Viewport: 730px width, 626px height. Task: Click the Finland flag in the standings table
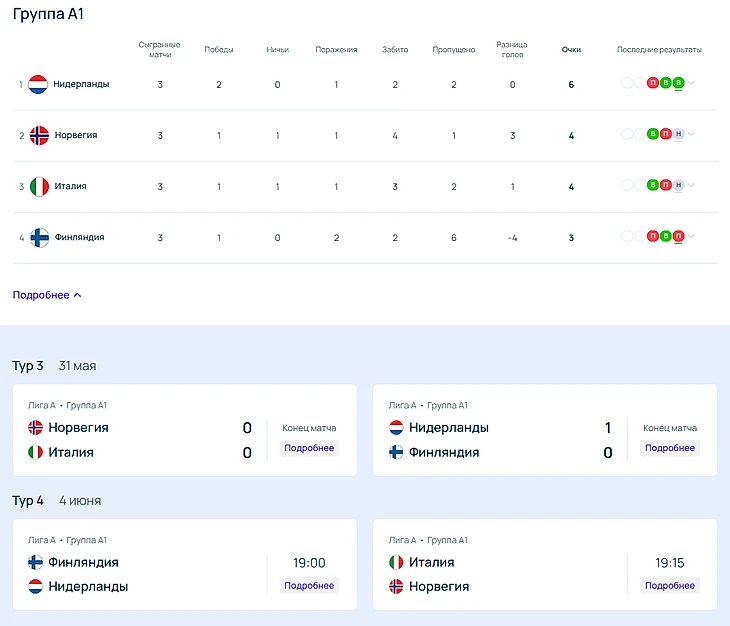coord(39,237)
